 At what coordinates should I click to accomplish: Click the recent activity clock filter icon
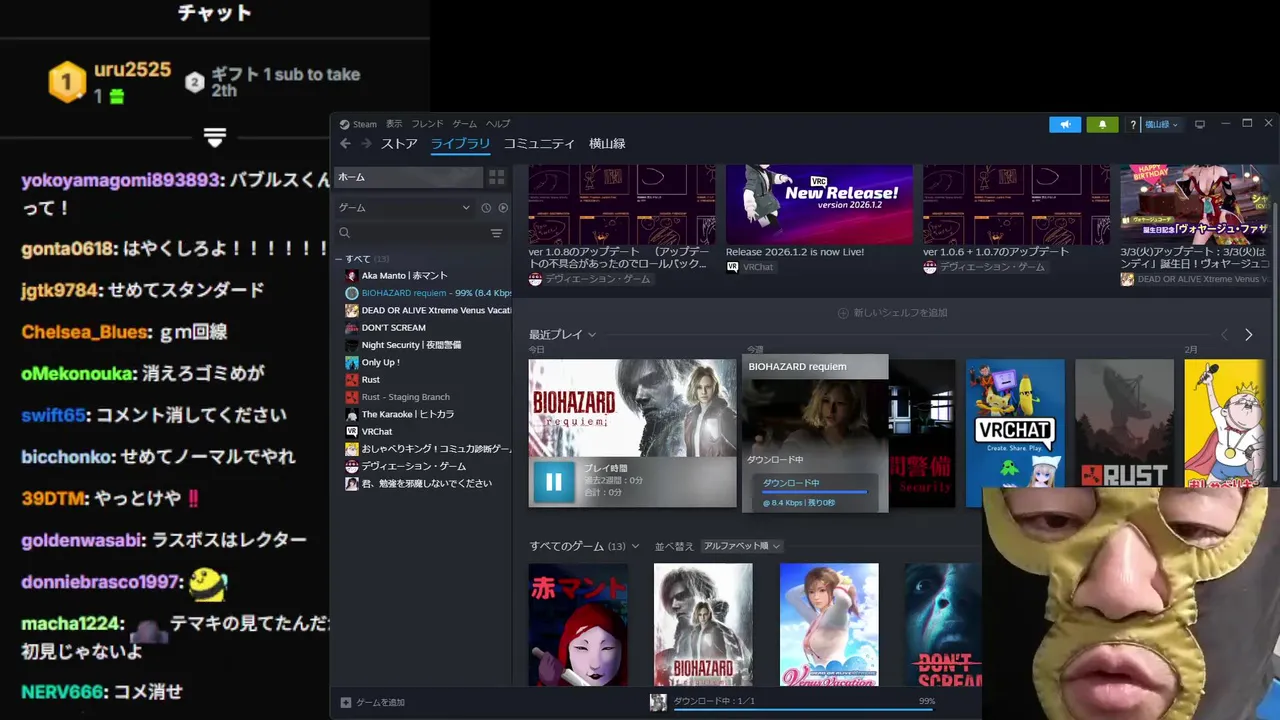[486, 208]
